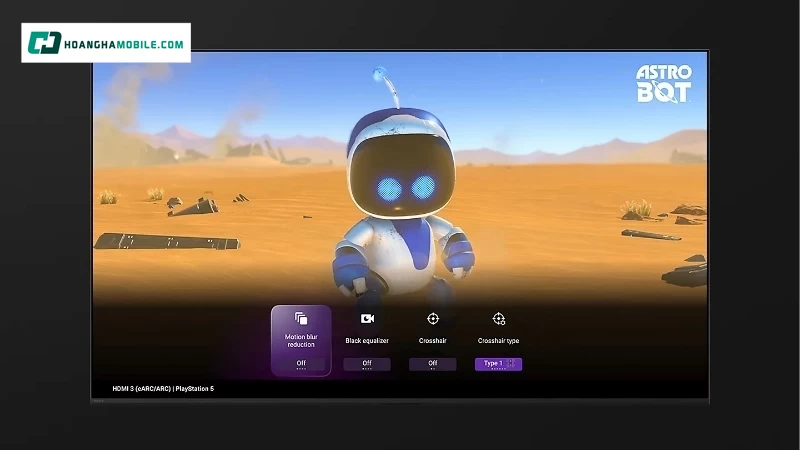Viewport: 800px width, 450px height.
Task: Open the Crosshair type 'Type 1' selector
Action: pyautogui.click(x=494, y=364)
